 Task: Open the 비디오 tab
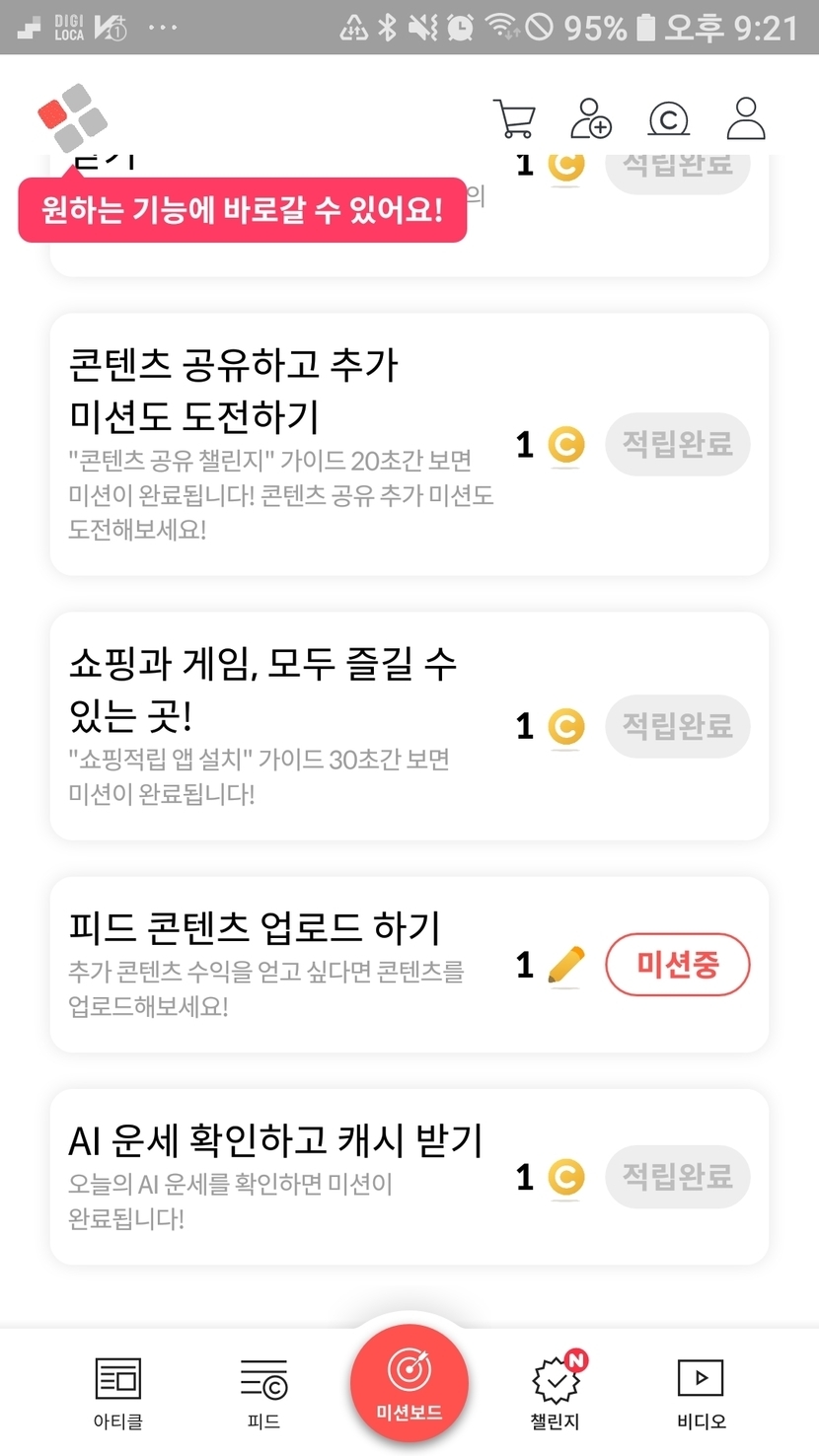pyautogui.click(x=701, y=1393)
